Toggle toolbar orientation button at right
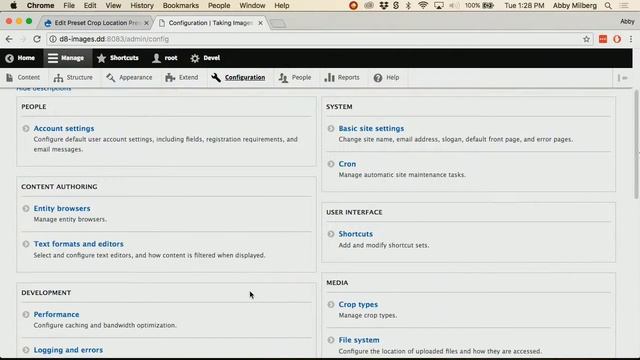This screenshot has width=640, height=360. point(622,78)
